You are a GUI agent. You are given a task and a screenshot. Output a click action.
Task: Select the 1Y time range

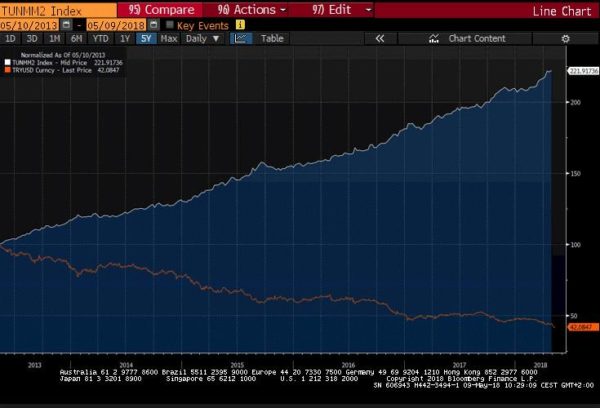tap(126, 38)
